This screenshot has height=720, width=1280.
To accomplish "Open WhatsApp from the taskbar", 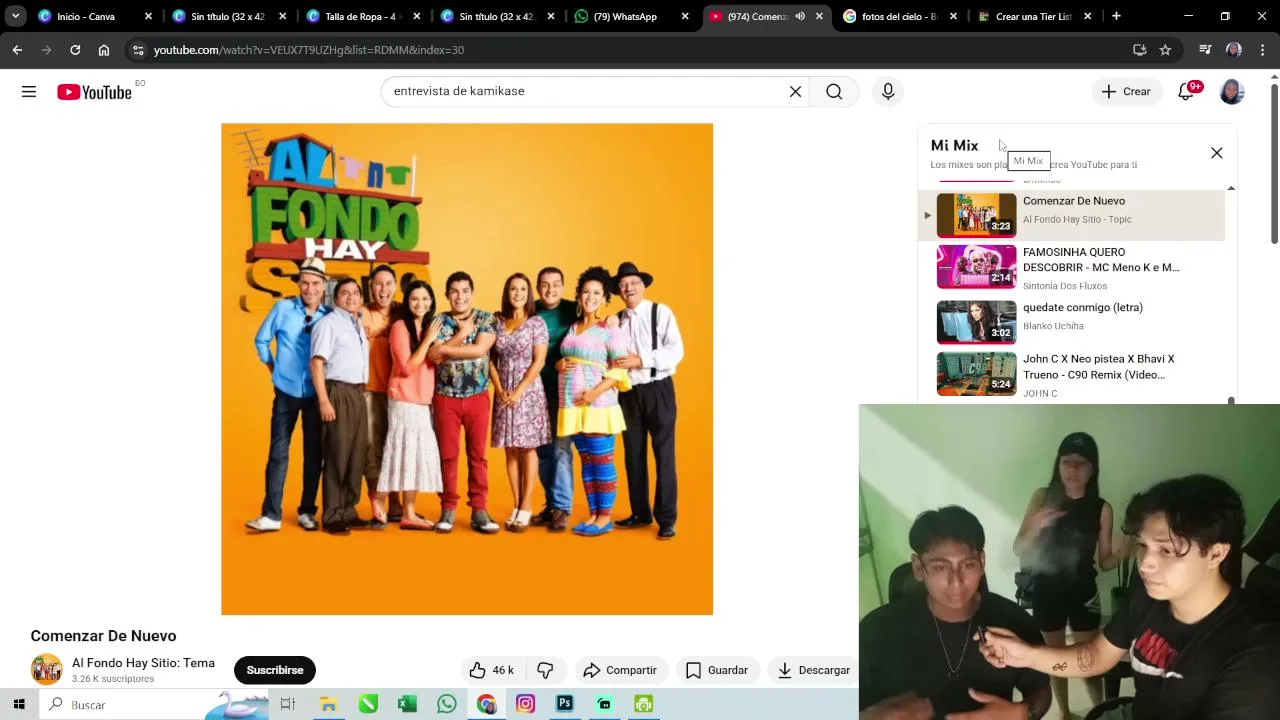I will pos(447,704).
